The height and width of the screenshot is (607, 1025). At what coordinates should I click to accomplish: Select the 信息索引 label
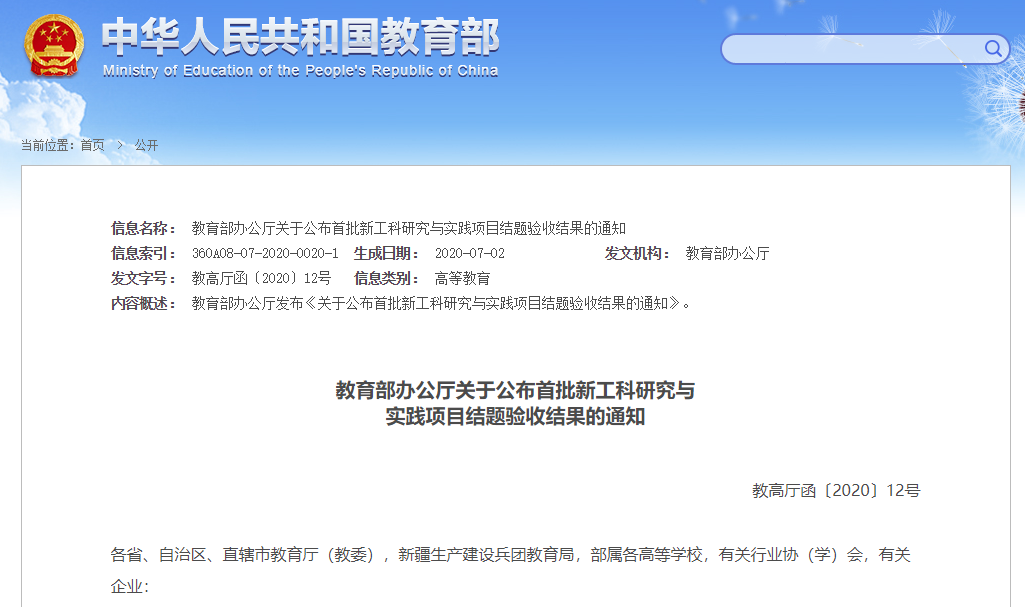tap(143, 253)
